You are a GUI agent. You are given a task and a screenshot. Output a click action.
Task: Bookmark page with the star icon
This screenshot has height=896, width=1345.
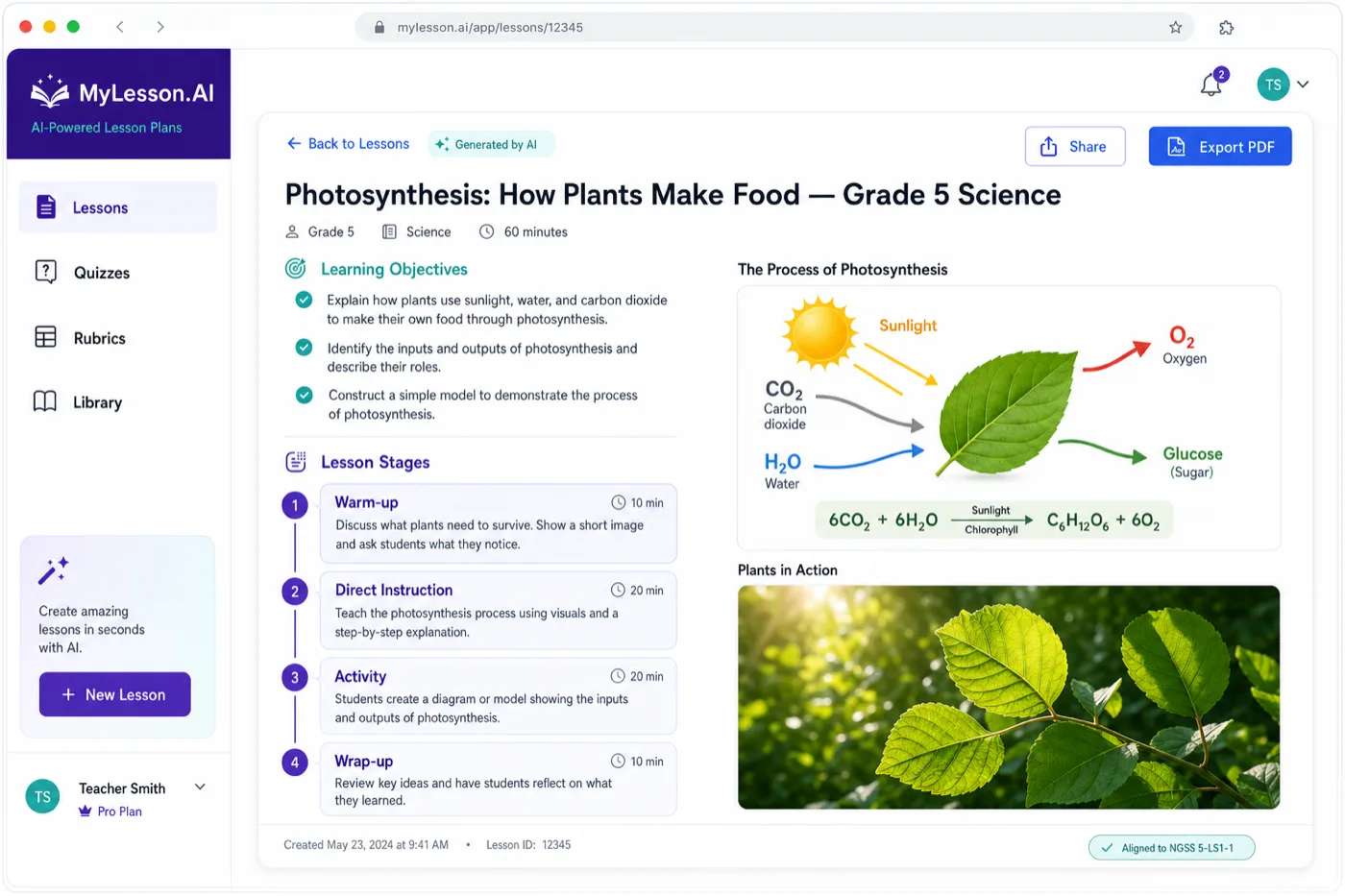click(1176, 27)
